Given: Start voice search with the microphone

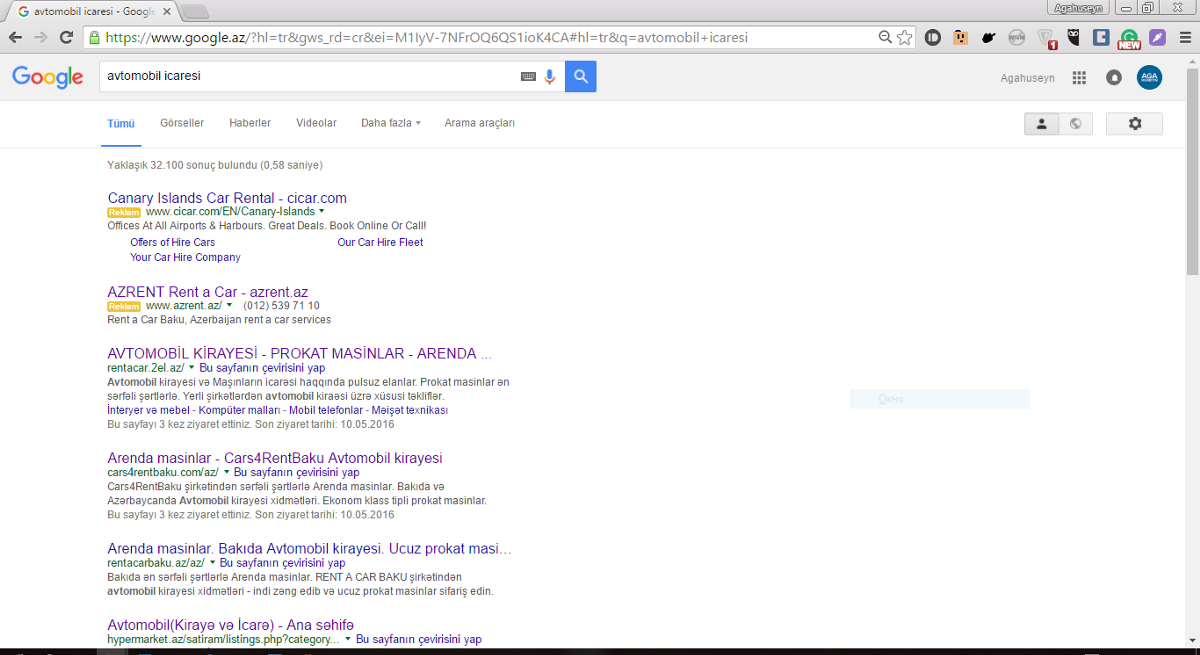Looking at the screenshot, I should click(550, 77).
